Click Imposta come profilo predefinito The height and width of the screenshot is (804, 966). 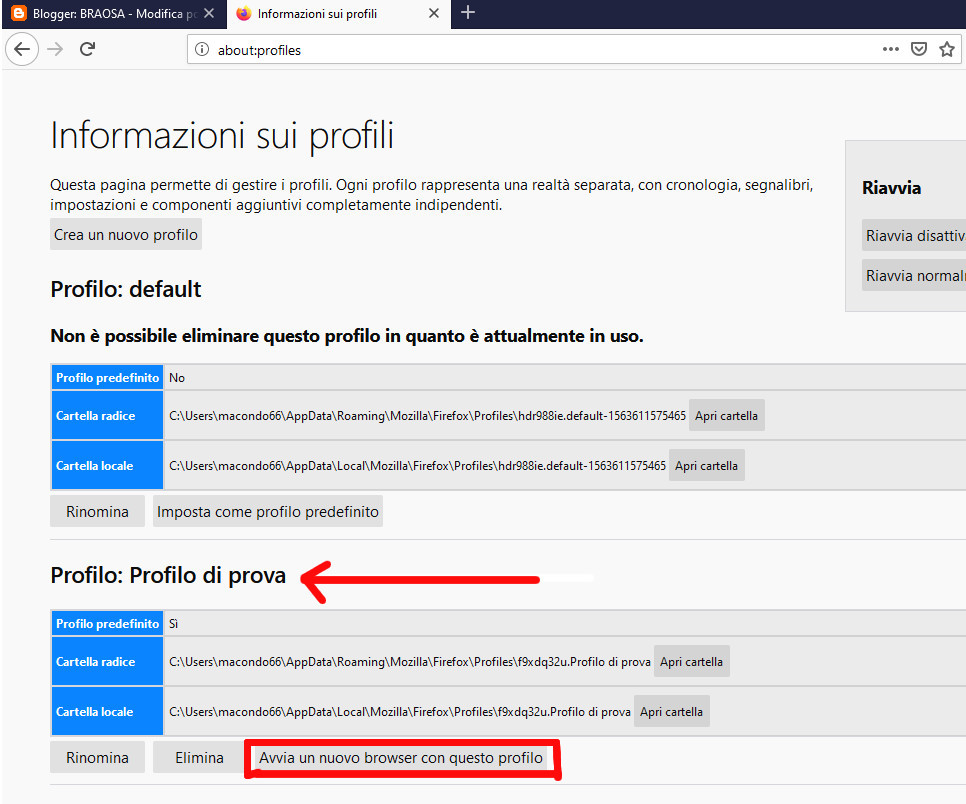coord(268,511)
